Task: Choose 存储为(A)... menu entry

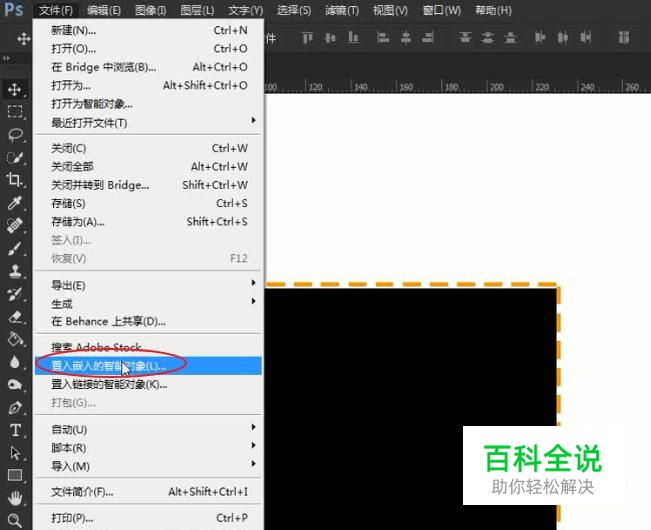Action: pyautogui.click(x=148, y=222)
